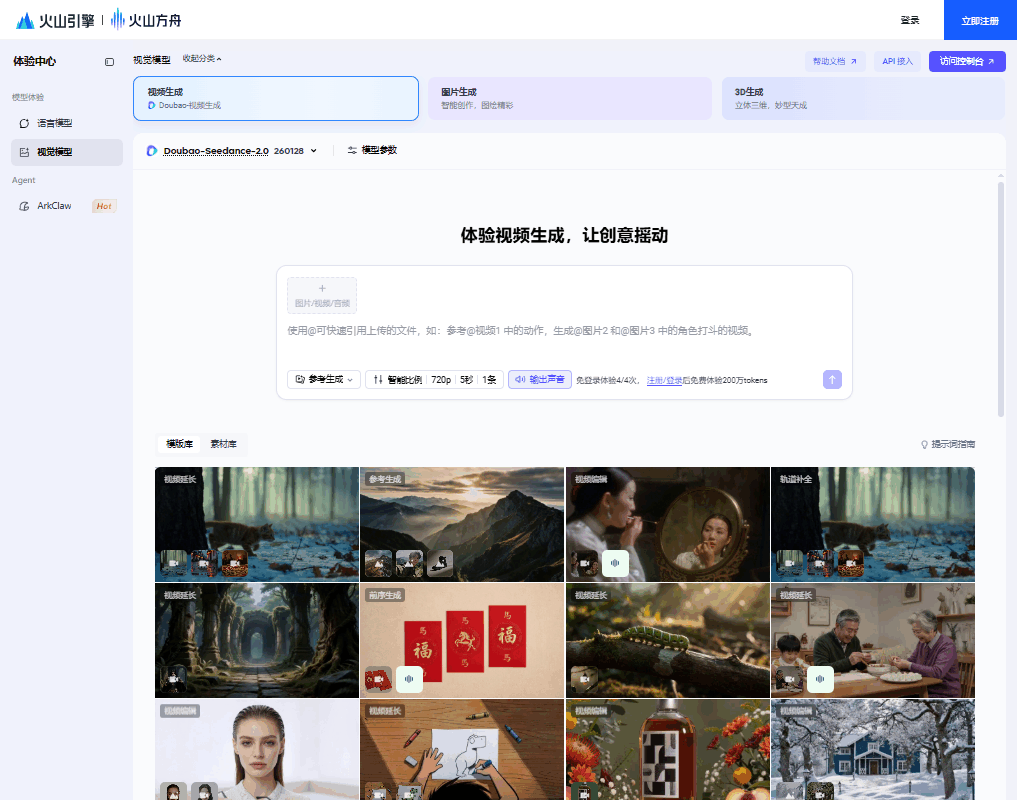This screenshot has width=1017, height=800.
Task: Open the red 福 envelopes template thumbnail
Action: 462,640
